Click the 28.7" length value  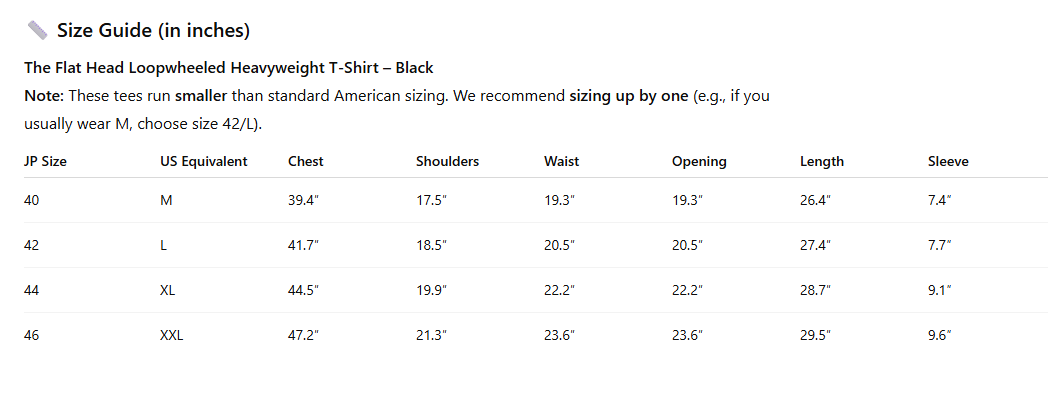(815, 290)
